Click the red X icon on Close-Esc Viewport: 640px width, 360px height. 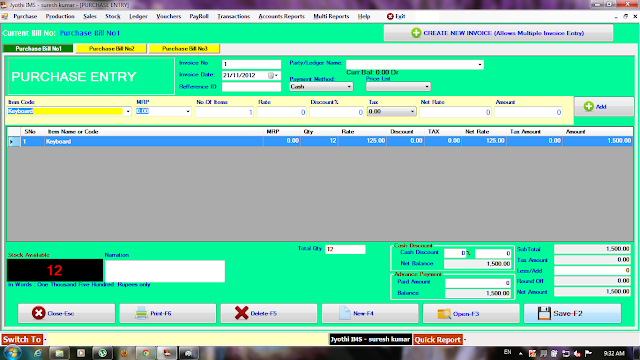coord(38,313)
